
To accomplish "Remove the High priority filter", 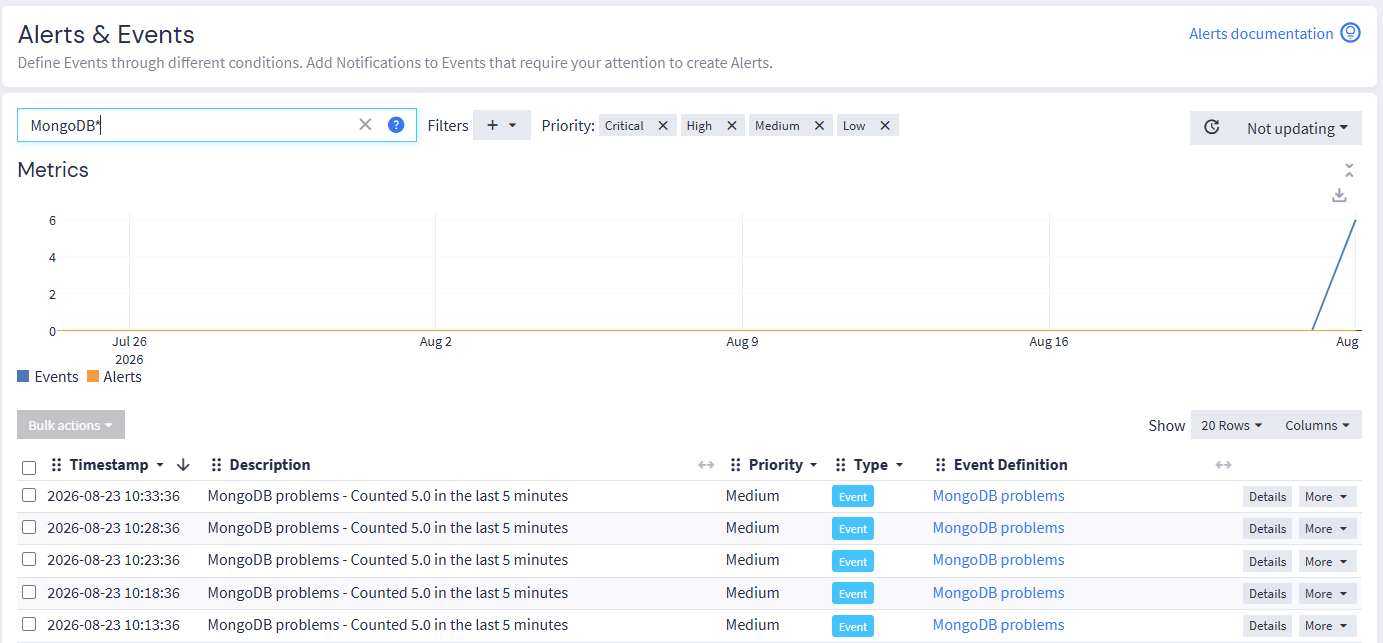I will (731, 126).
